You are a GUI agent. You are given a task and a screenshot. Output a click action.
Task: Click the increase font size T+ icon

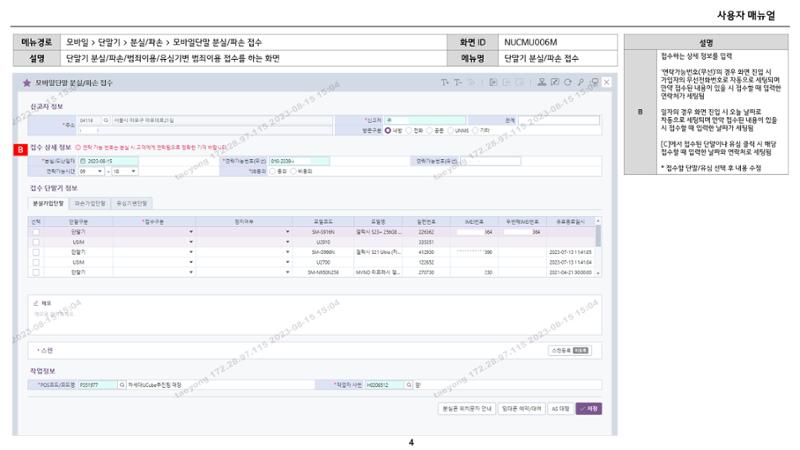pyautogui.click(x=445, y=82)
